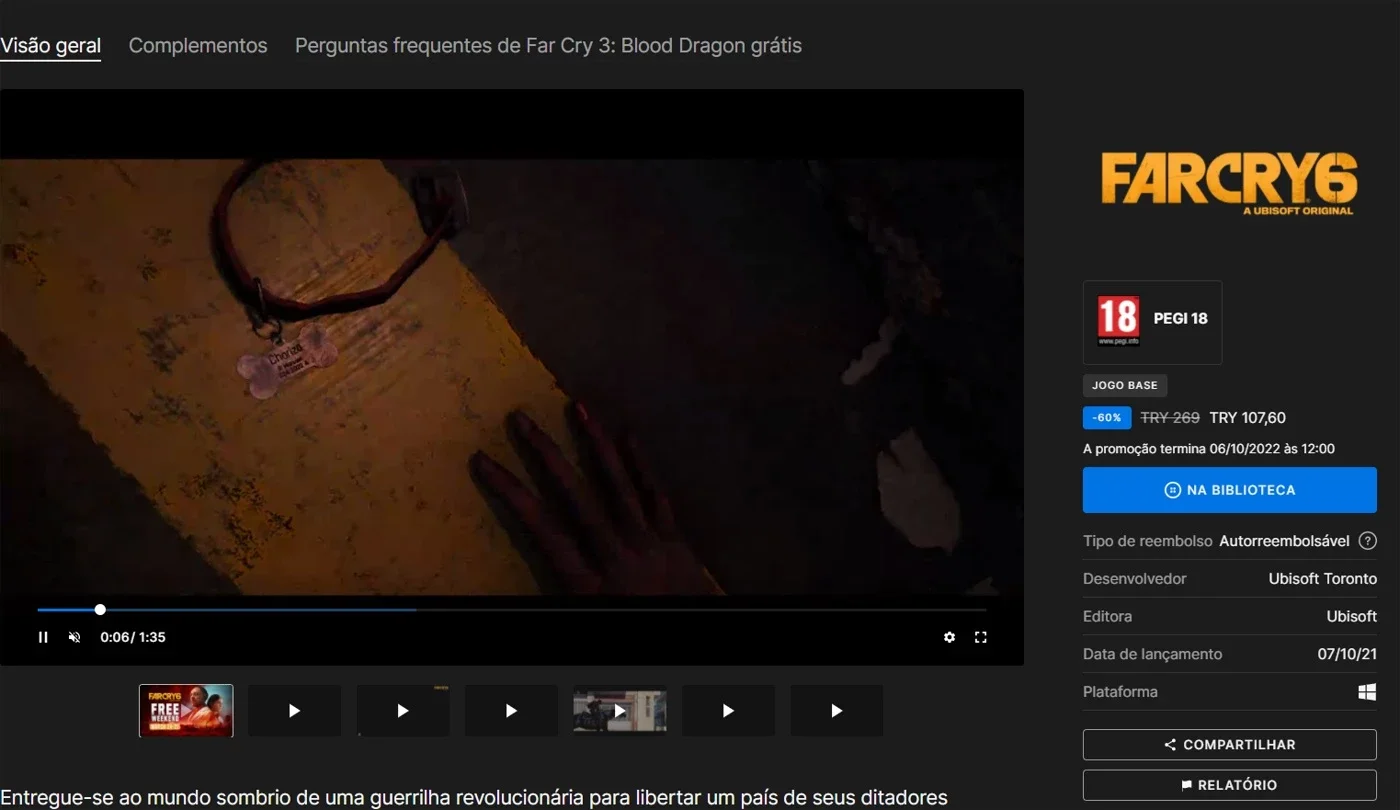
Task: Unmute the trailer audio
Action: pyautogui.click(x=74, y=637)
